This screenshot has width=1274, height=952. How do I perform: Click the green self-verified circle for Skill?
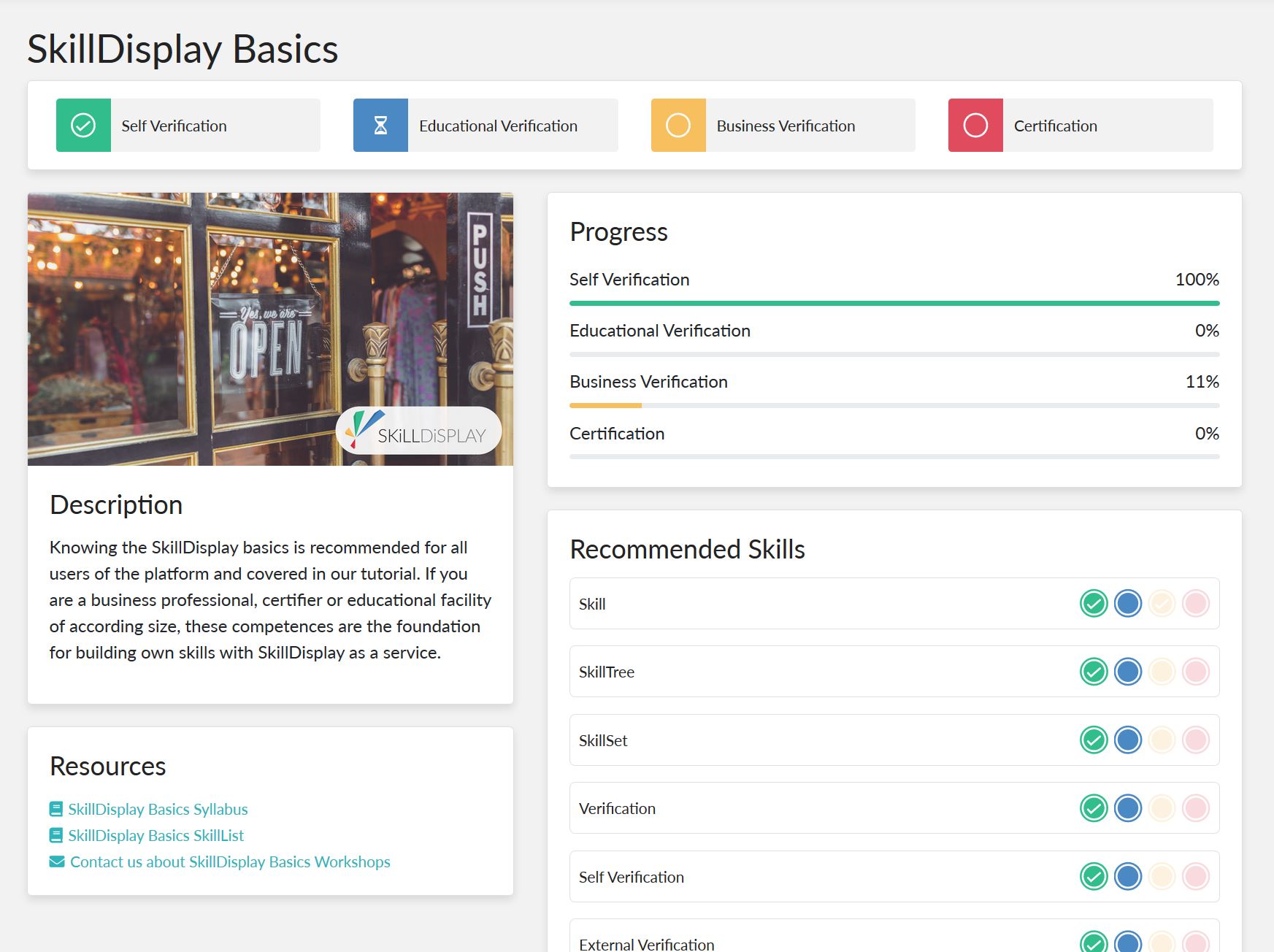pos(1094,604)
